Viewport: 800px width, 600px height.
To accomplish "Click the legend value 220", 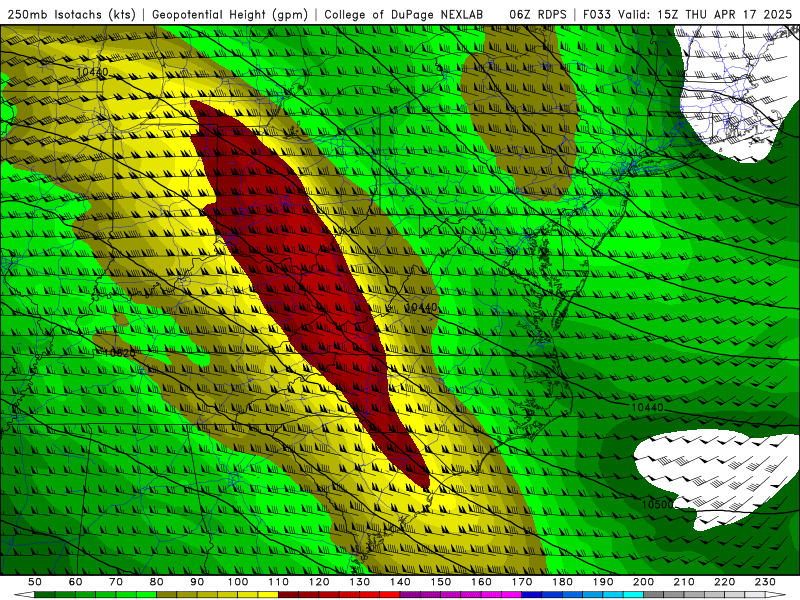I will 724,582.
